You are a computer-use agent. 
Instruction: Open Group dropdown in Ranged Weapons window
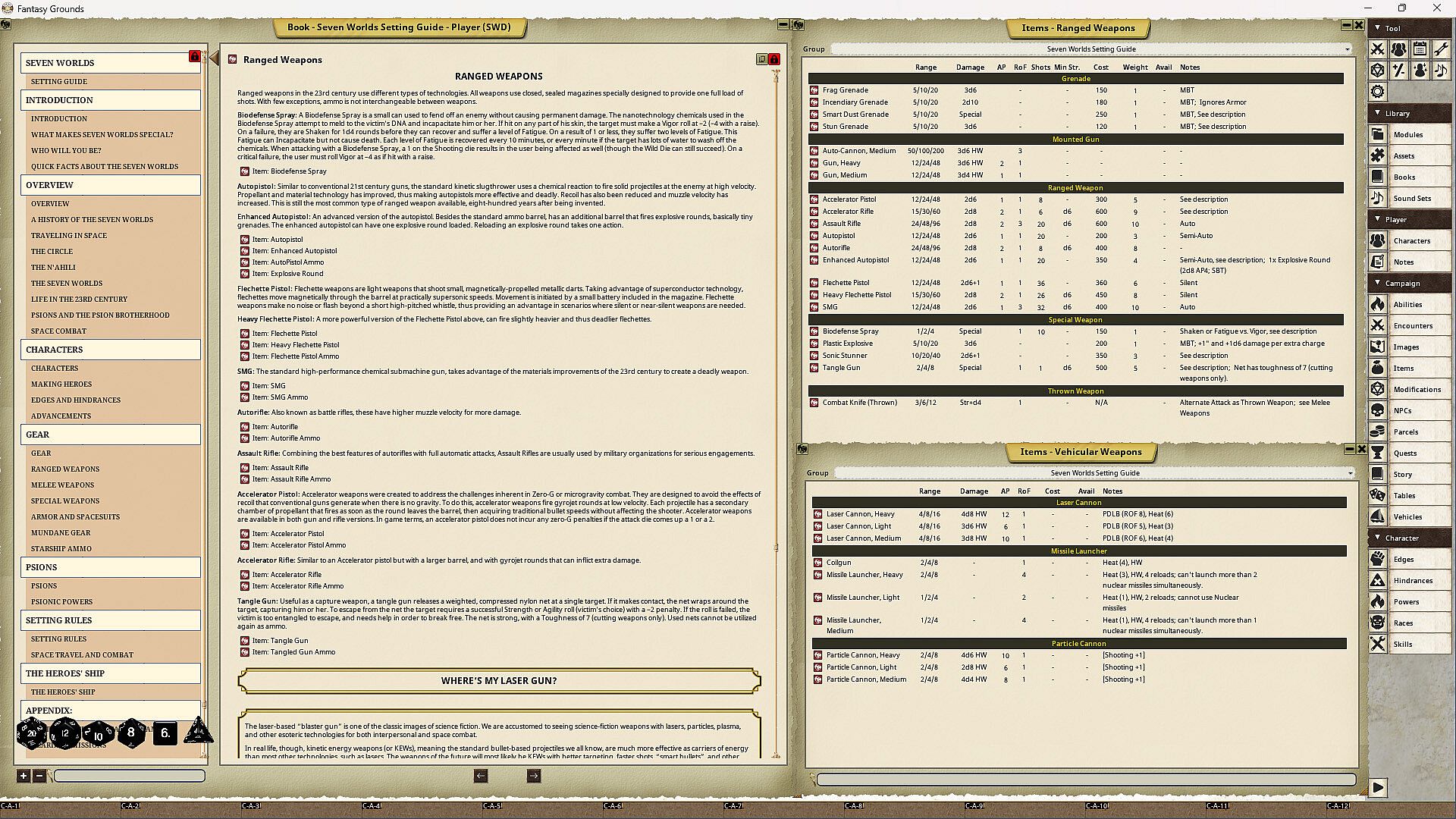(x=1347, y=49)
